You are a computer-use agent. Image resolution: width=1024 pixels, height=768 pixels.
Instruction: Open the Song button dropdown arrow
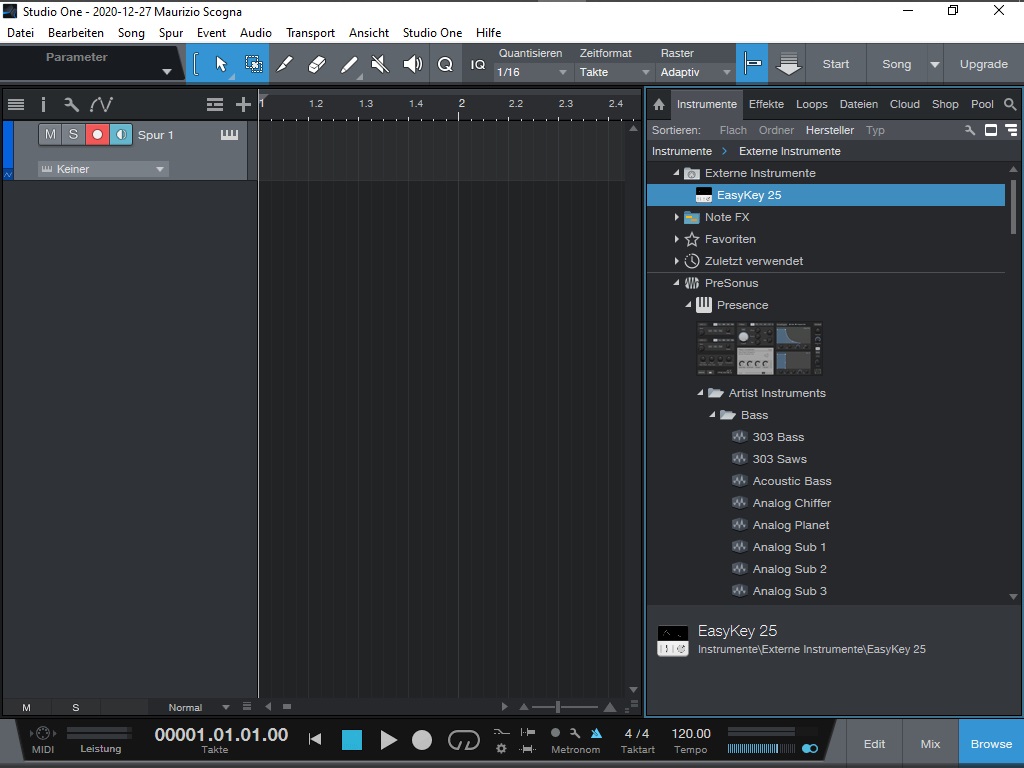coord(935,64)
